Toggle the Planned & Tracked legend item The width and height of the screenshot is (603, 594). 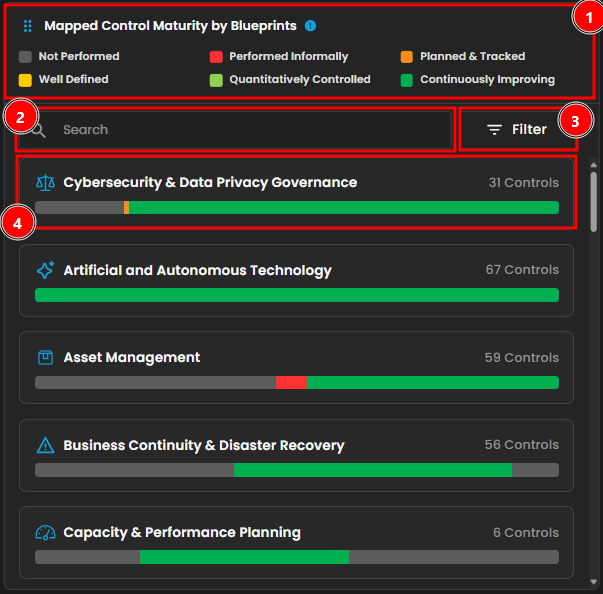click(472, 57)
